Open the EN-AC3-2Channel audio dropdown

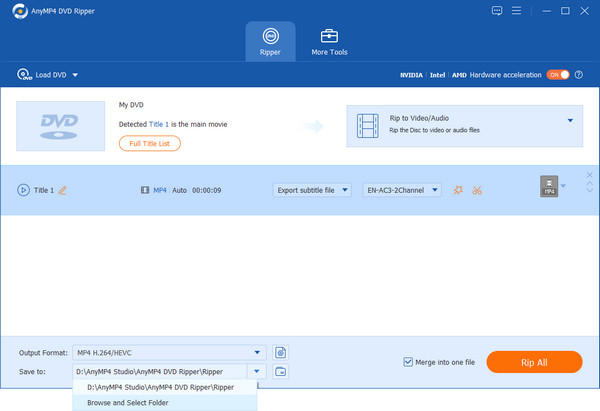(401, 190)
